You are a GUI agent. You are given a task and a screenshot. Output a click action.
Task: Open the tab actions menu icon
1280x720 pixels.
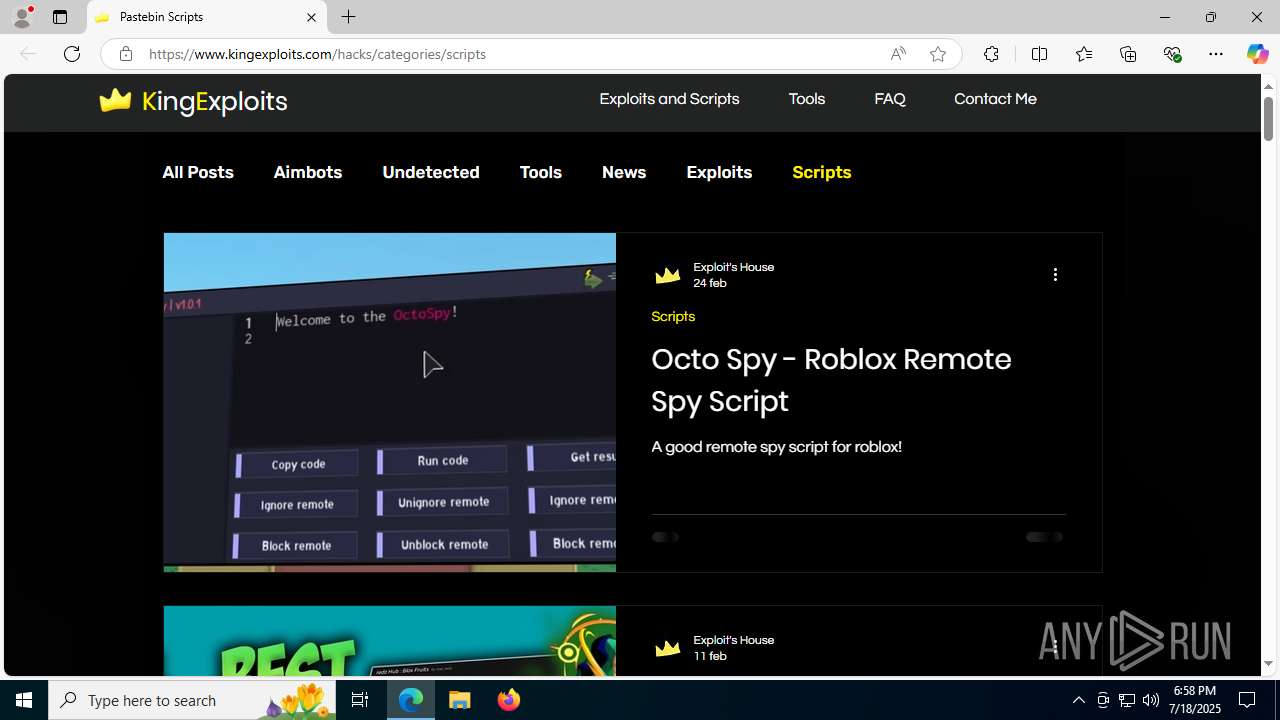60,17
